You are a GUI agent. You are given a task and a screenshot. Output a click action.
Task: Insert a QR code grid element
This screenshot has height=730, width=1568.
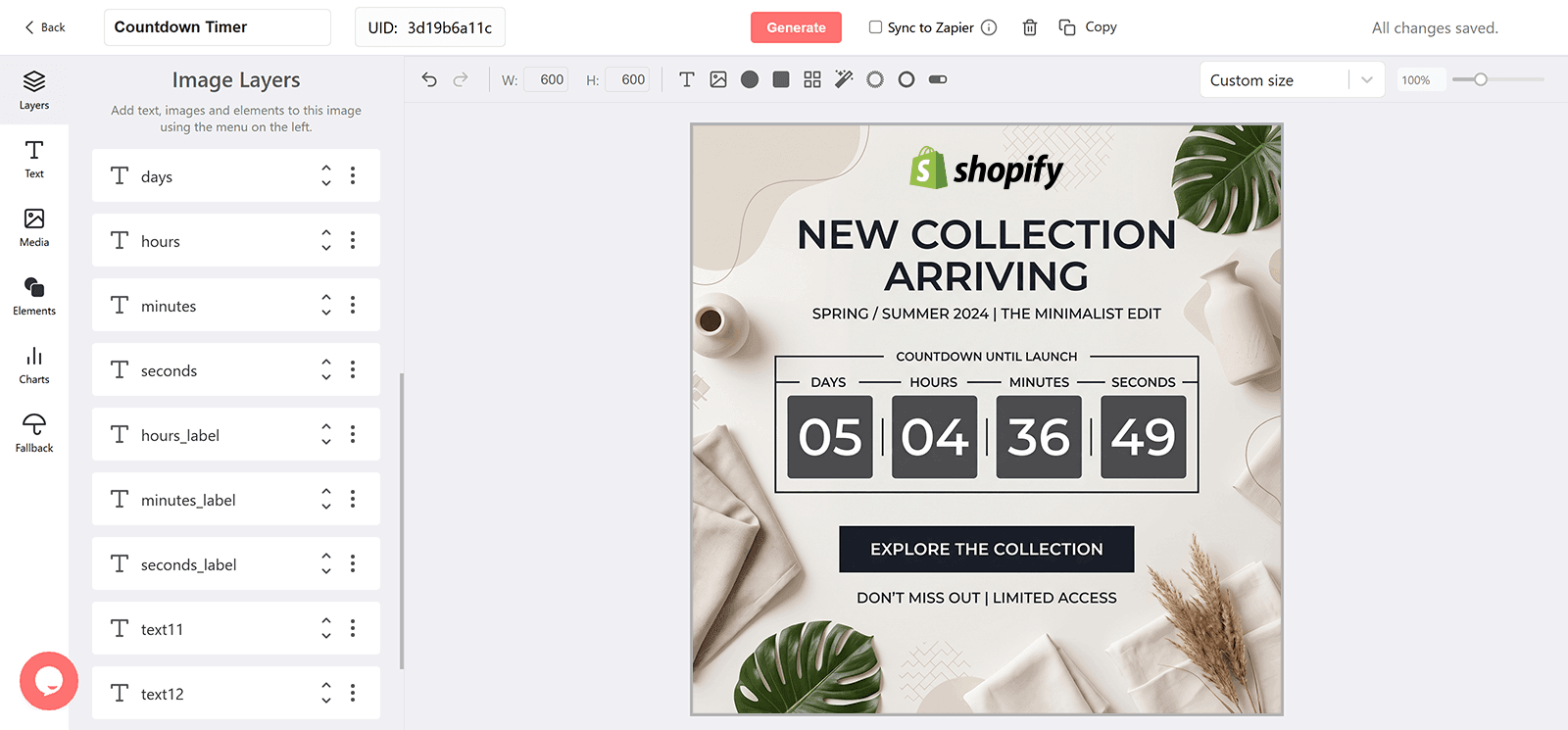[x=812, y=79]
